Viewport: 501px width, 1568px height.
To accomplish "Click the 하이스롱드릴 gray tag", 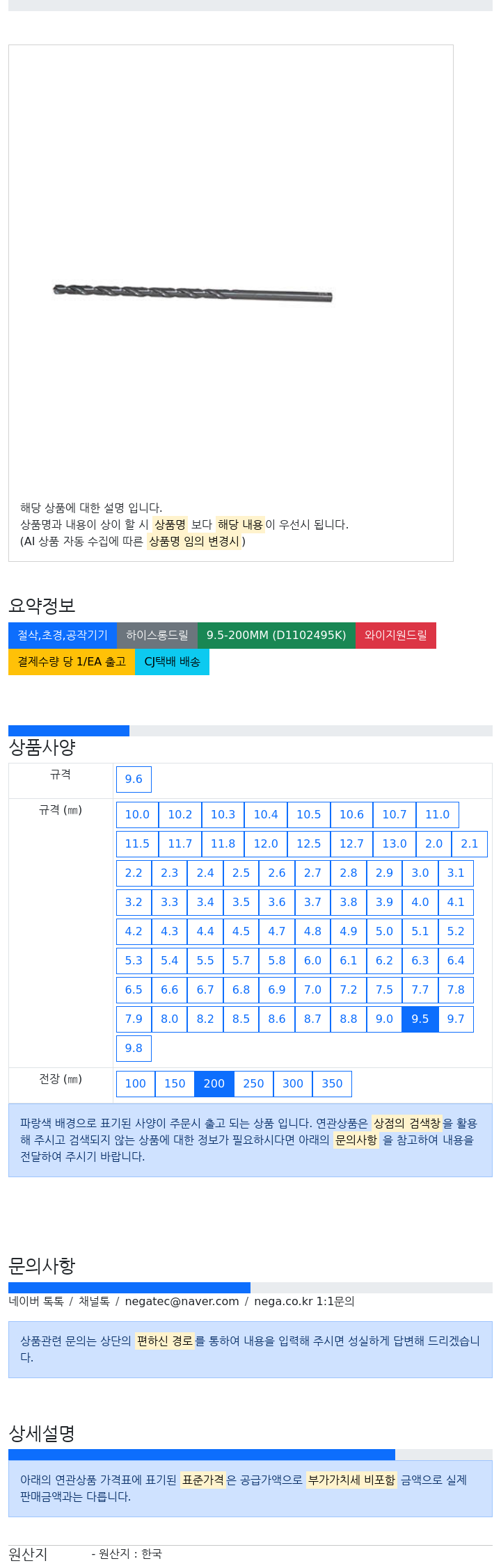I will (x=157, y=636).
